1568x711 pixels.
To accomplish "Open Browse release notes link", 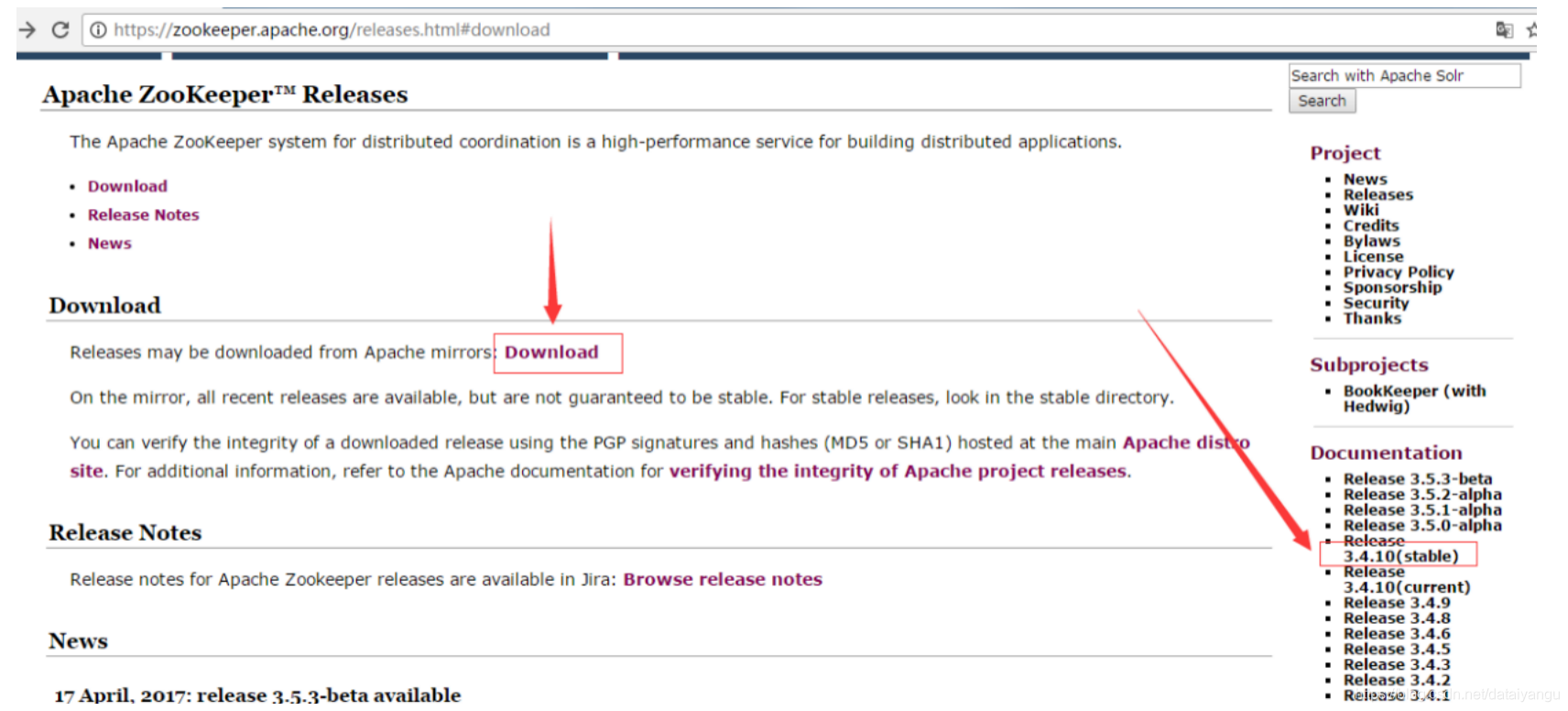I will pos(723,580).
